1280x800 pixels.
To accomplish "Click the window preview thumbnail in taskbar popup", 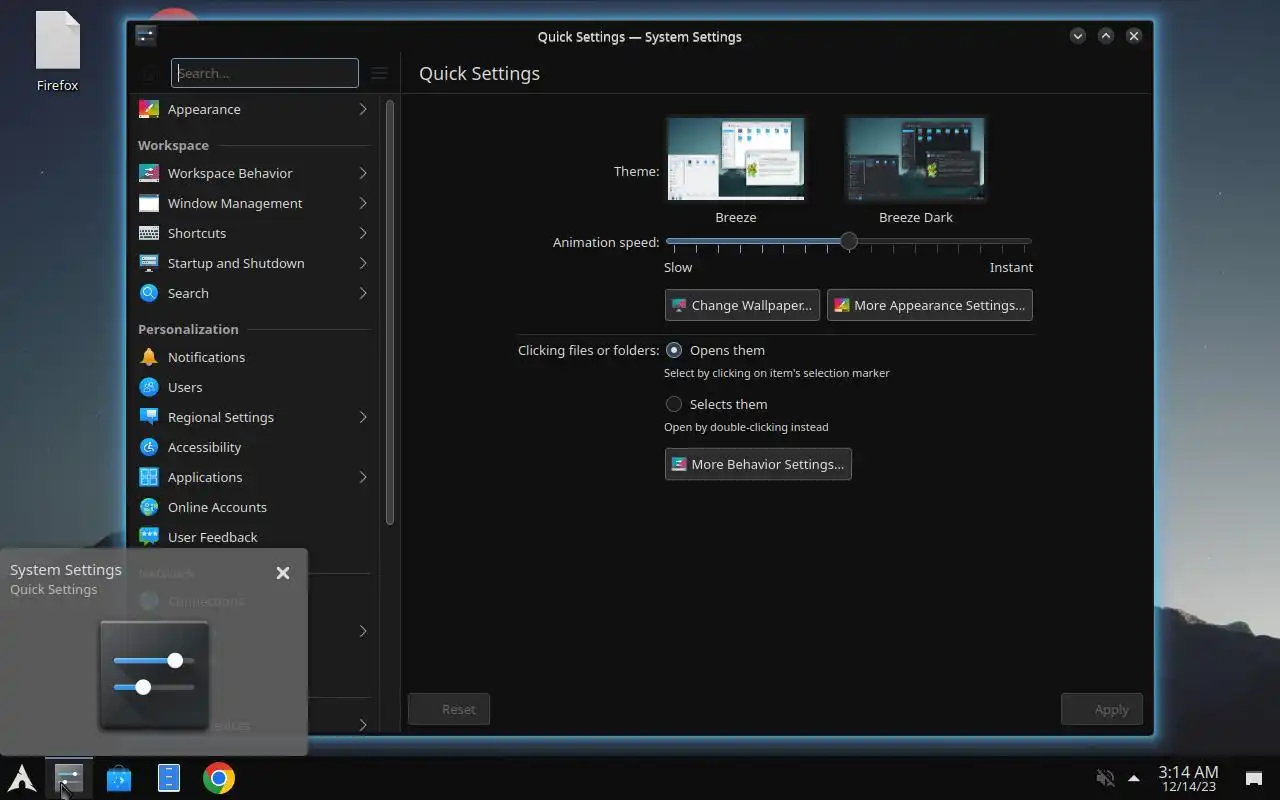I will point(154,675).
